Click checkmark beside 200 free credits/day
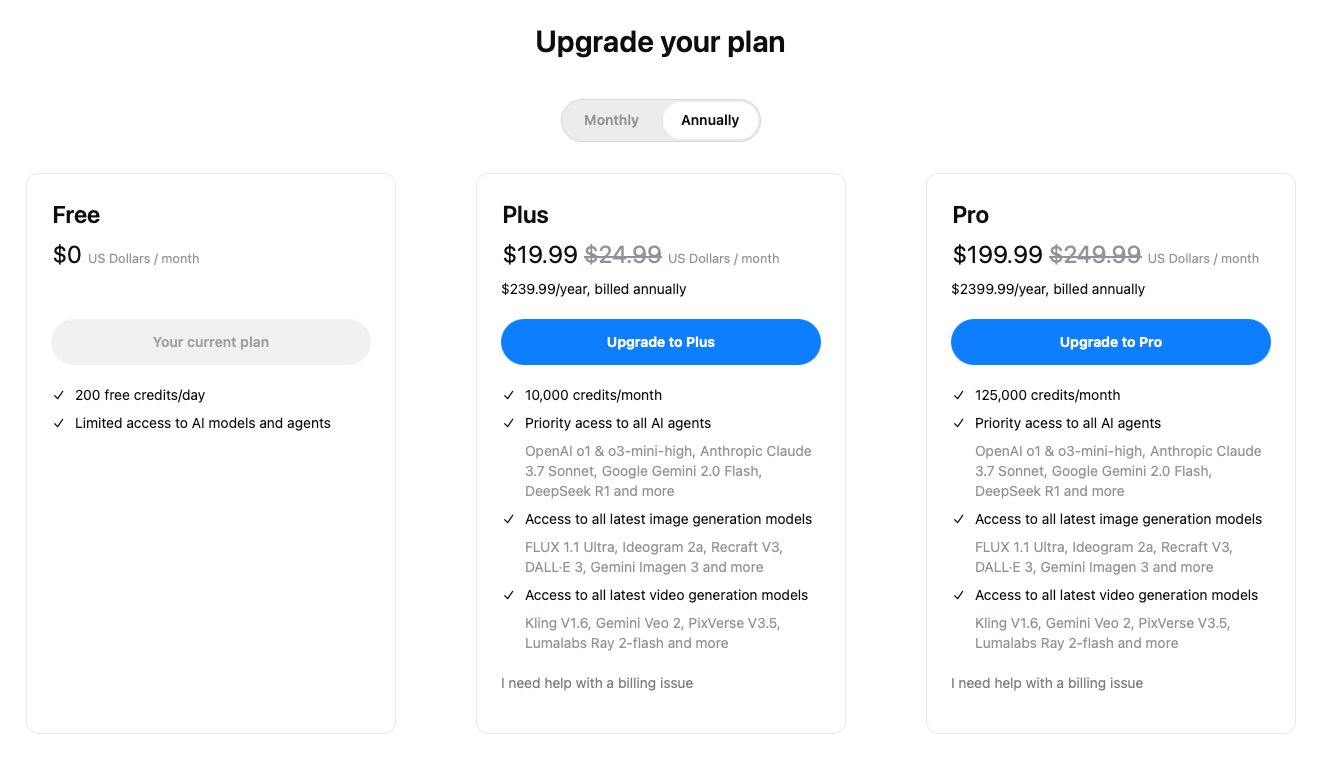Viewport: 1339px width, 764px height. point(59,395)
